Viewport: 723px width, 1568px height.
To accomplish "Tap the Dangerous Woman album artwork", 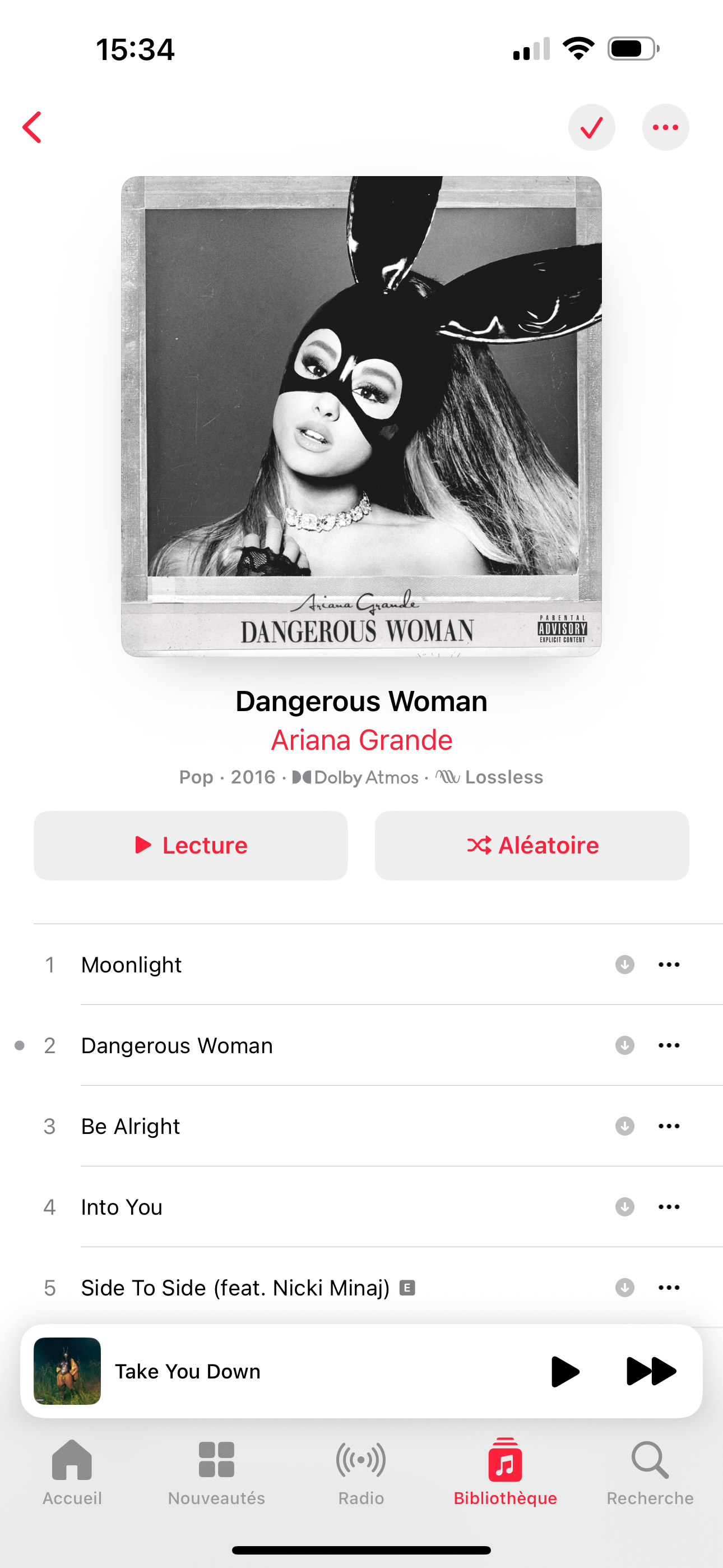I will click(x=361, y=416).
